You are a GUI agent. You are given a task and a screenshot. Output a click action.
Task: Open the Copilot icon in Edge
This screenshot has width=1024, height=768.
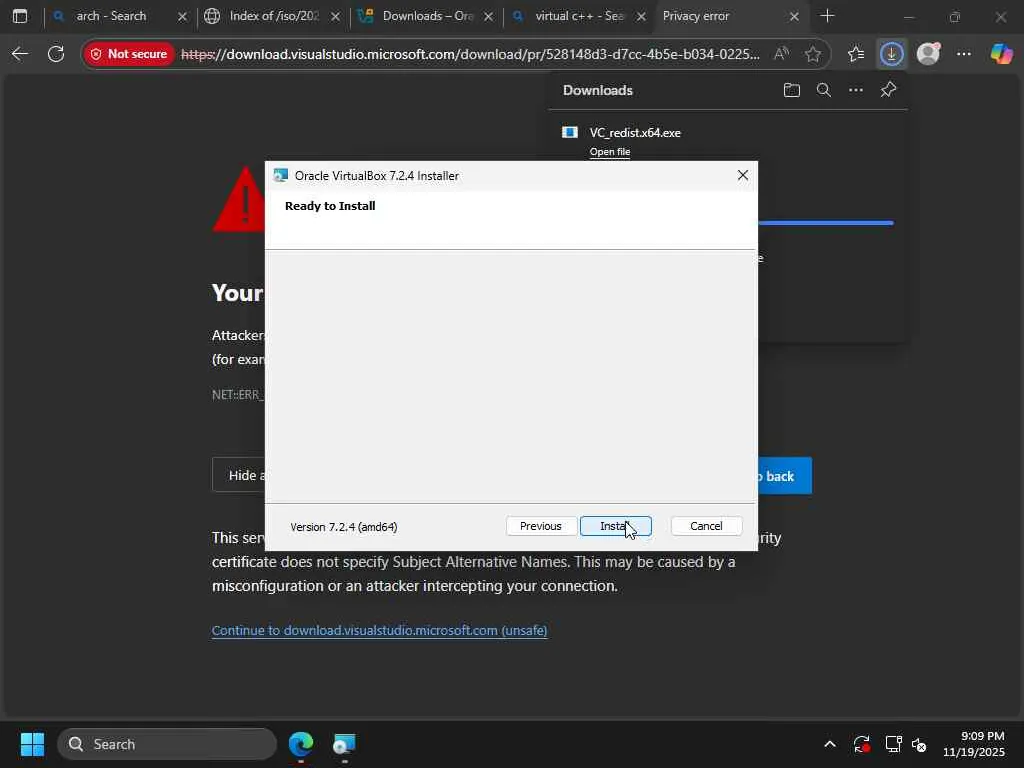tap(1001, 54)
